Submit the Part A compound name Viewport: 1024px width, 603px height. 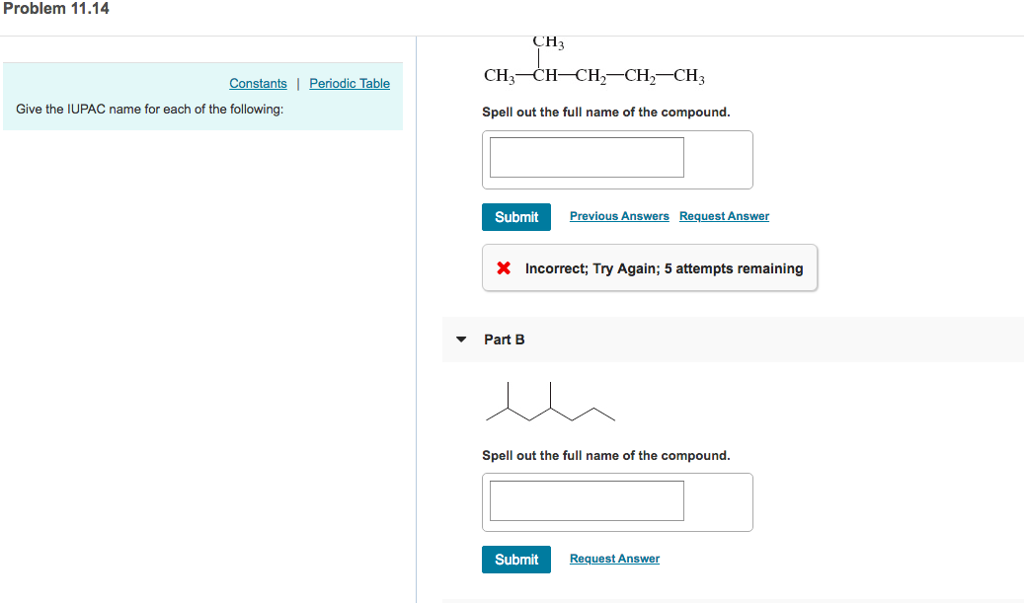[516, 216]
